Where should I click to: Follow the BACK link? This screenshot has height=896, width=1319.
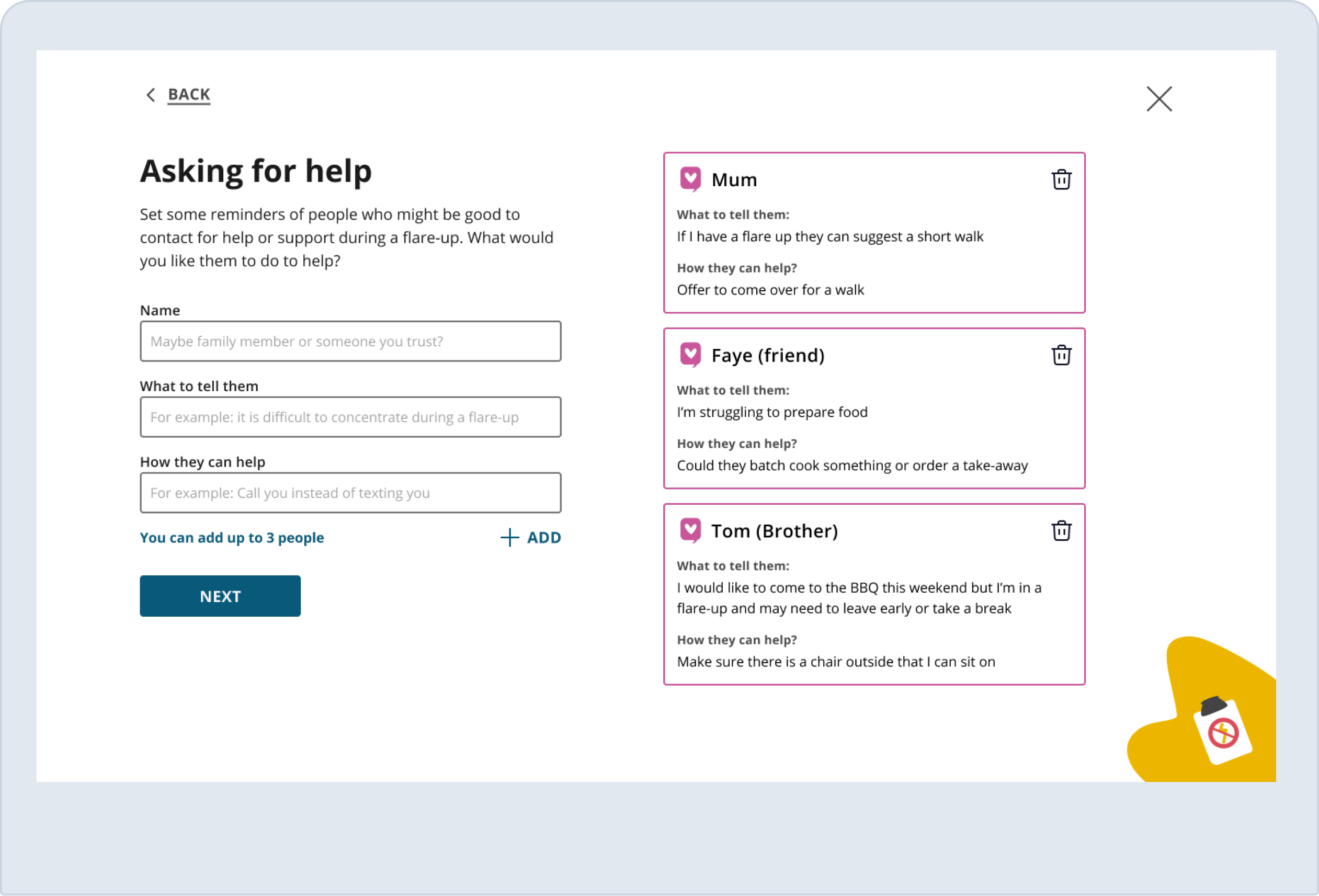[x=189, y=94]
